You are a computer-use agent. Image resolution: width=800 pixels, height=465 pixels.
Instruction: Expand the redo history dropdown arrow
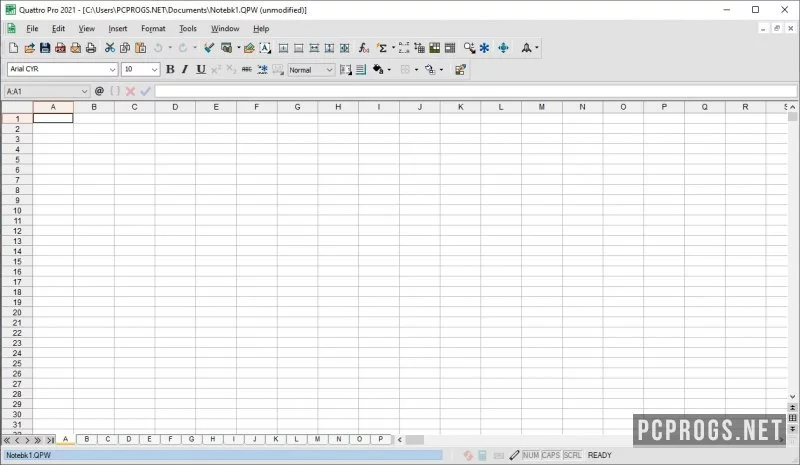195,48
